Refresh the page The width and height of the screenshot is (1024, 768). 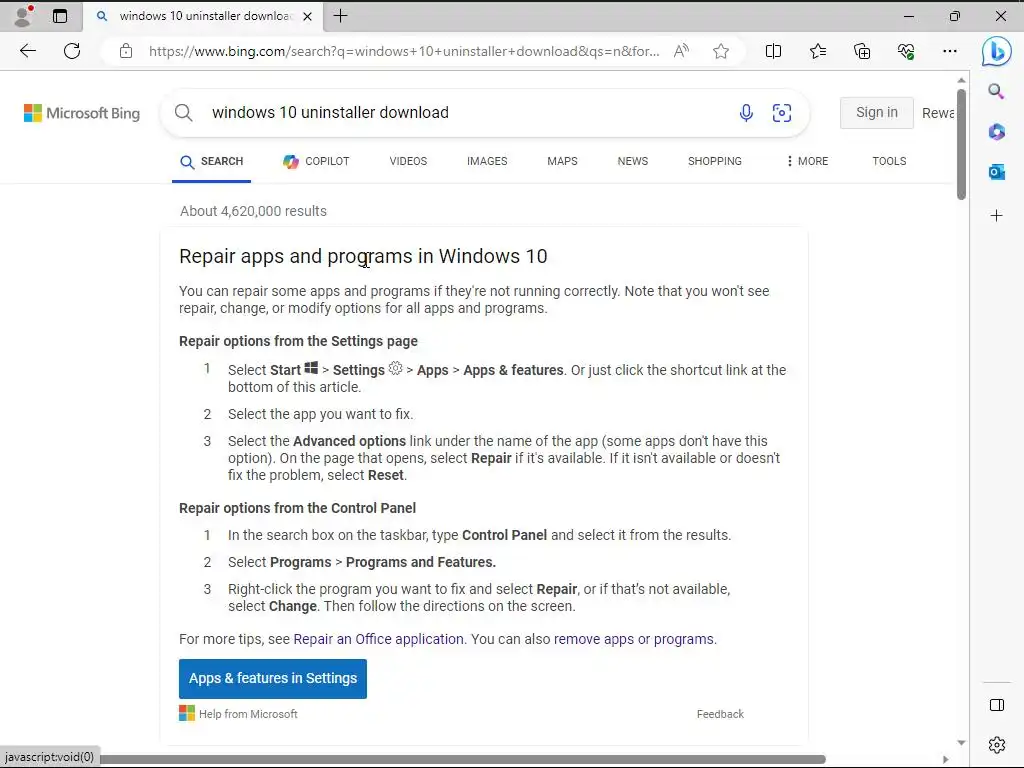point(72,51)
